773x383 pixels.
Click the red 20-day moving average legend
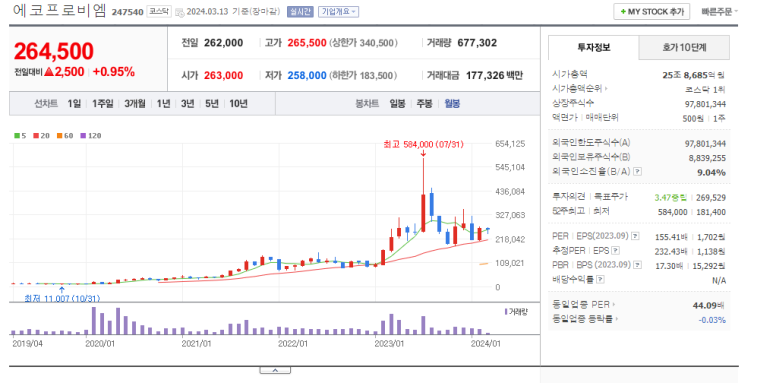(x=40, y=136)
